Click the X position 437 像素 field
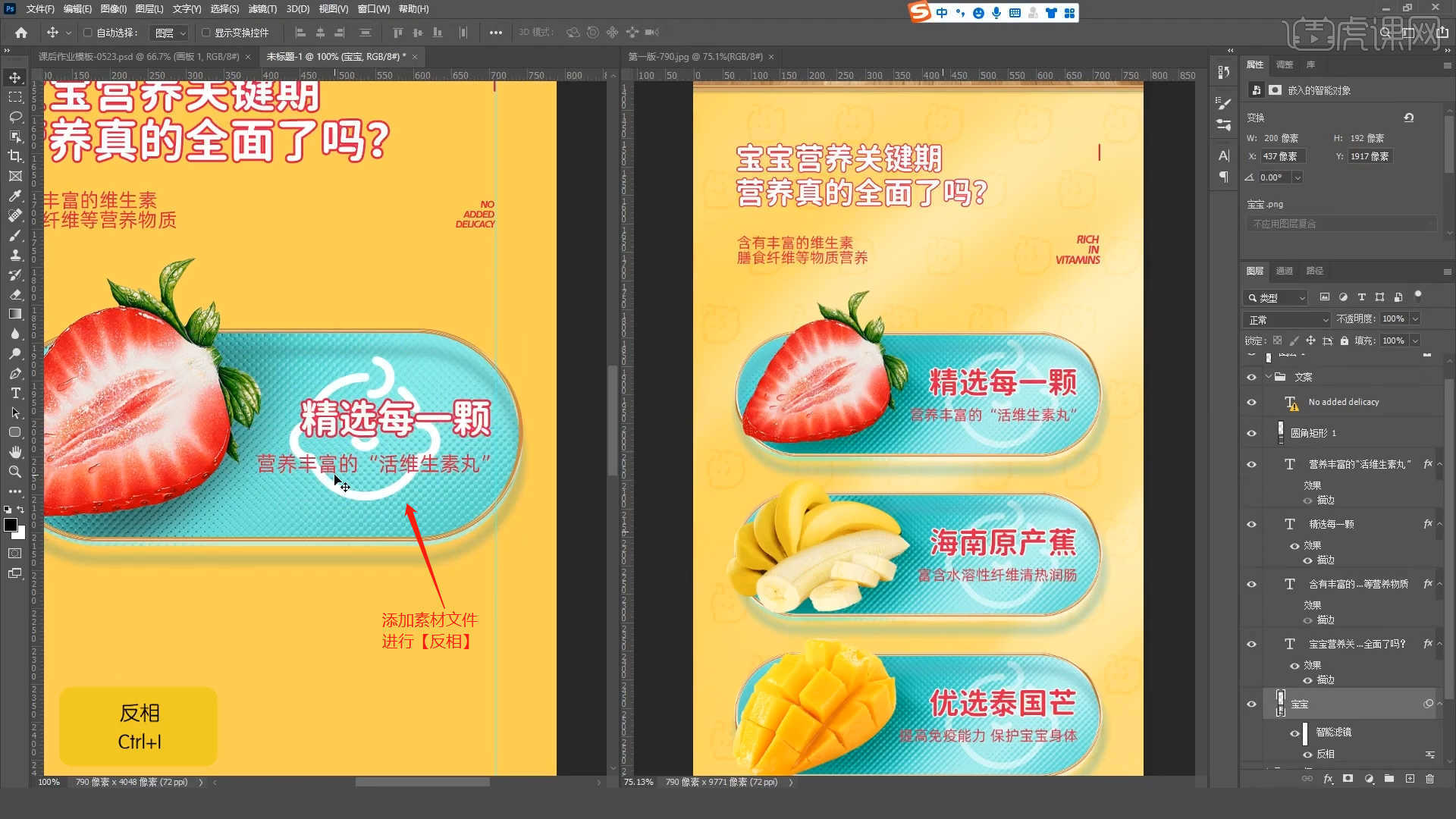The height and width of the screenshot is (819, 1456). click(x=1282, y=156)
